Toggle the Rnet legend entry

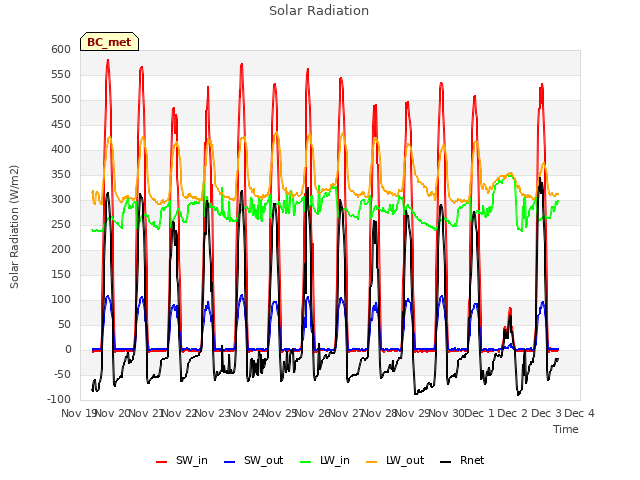(x=462, y=460)
